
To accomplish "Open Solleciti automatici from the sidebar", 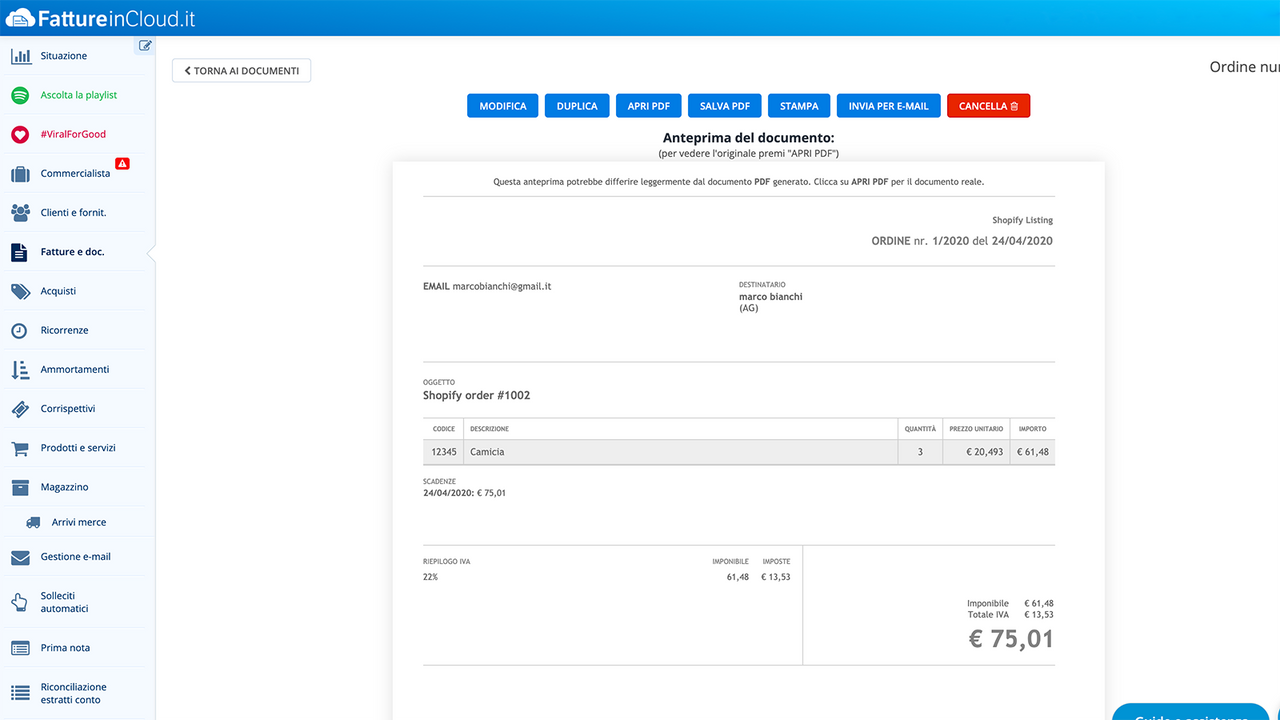I will pyautogui.click(x=21, y=601).
